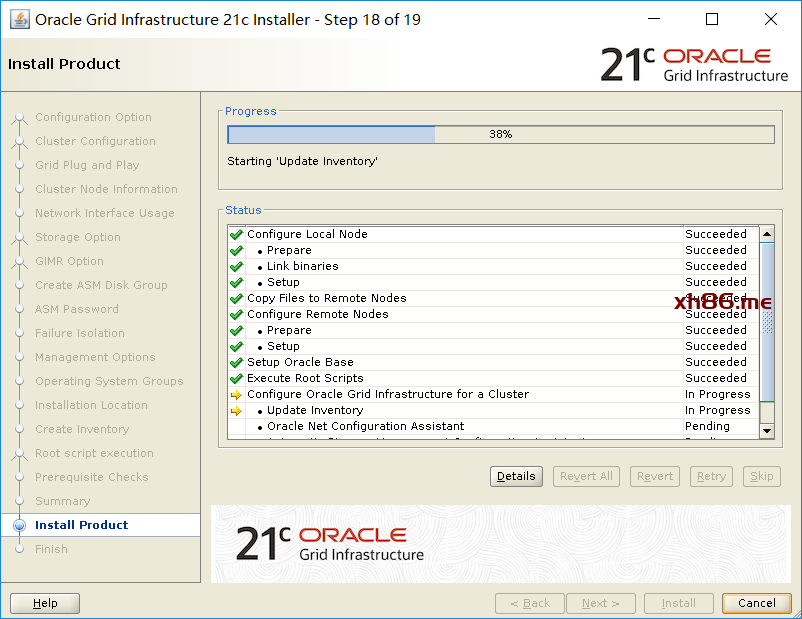Click the status list scrollbar thumb

tap(767, 320)
